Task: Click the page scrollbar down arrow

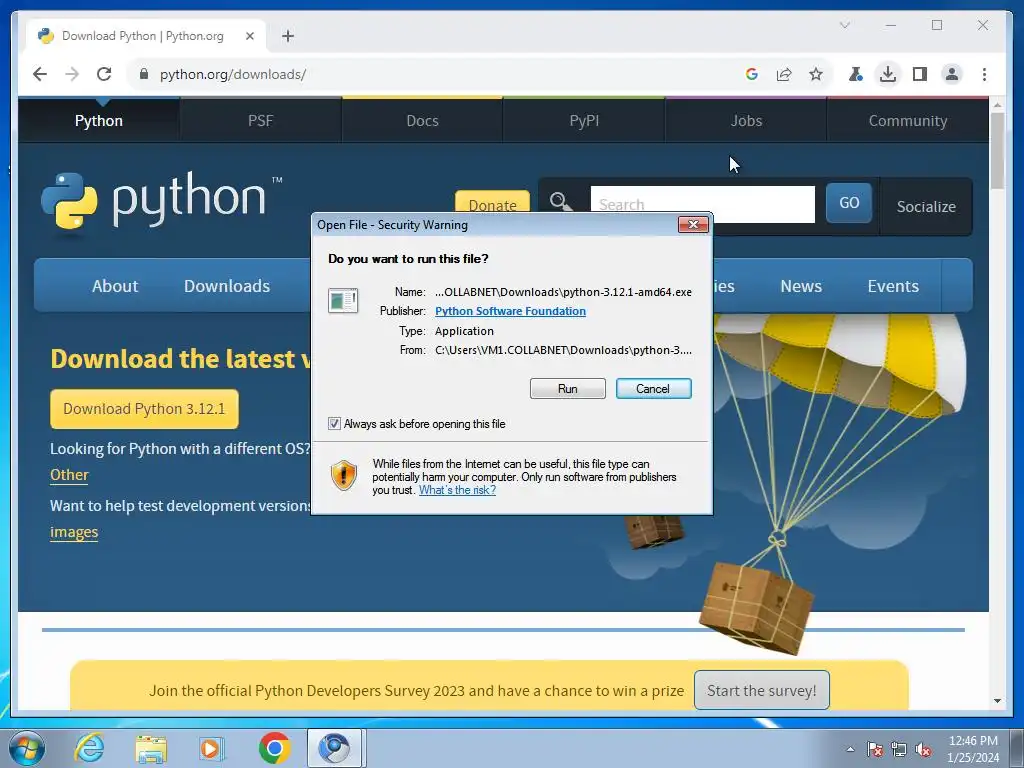Action: 997,701
